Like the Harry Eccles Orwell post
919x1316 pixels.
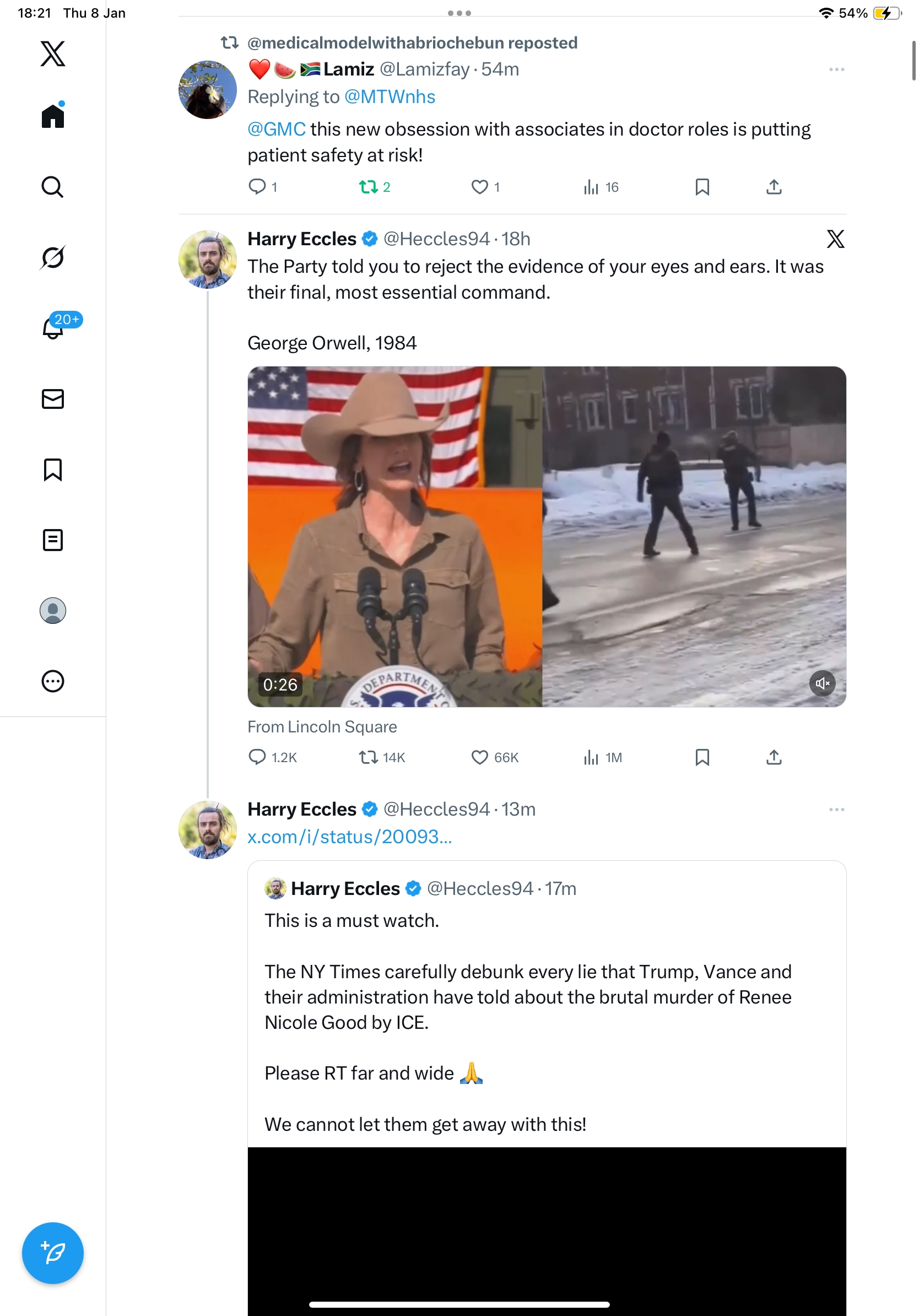[x=479, y=757]
